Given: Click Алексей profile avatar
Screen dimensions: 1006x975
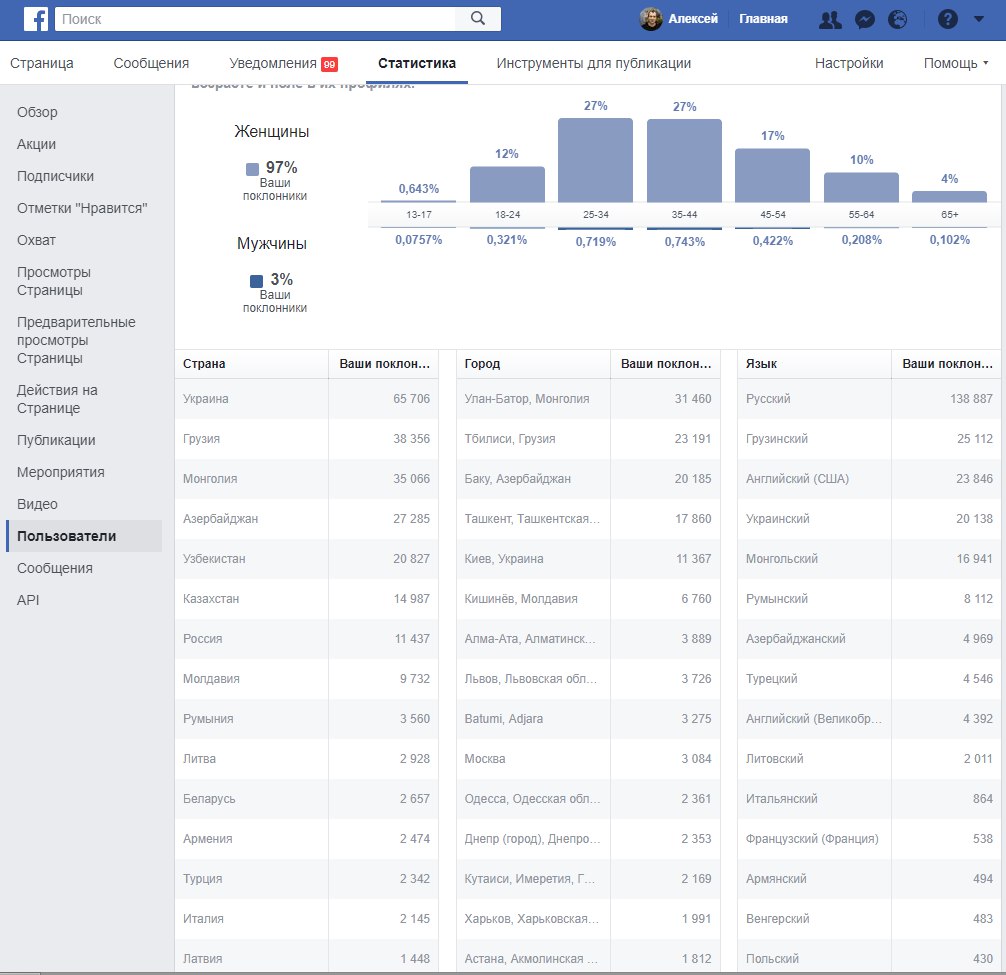Looking at the screenshot, I should pyautogui.click(x=651, y=19).
